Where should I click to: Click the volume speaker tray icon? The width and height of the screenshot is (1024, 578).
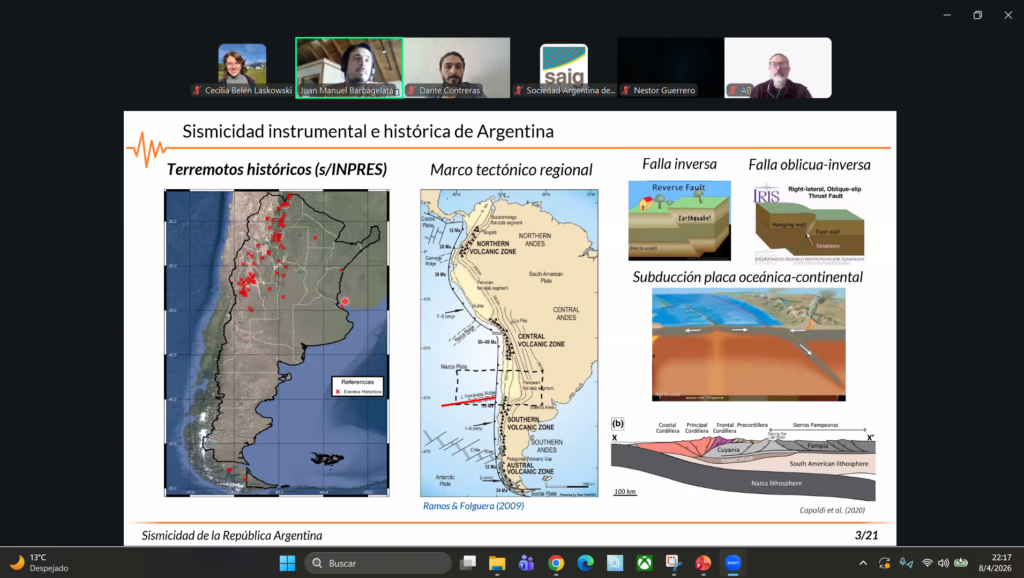[x=943, y=563]
